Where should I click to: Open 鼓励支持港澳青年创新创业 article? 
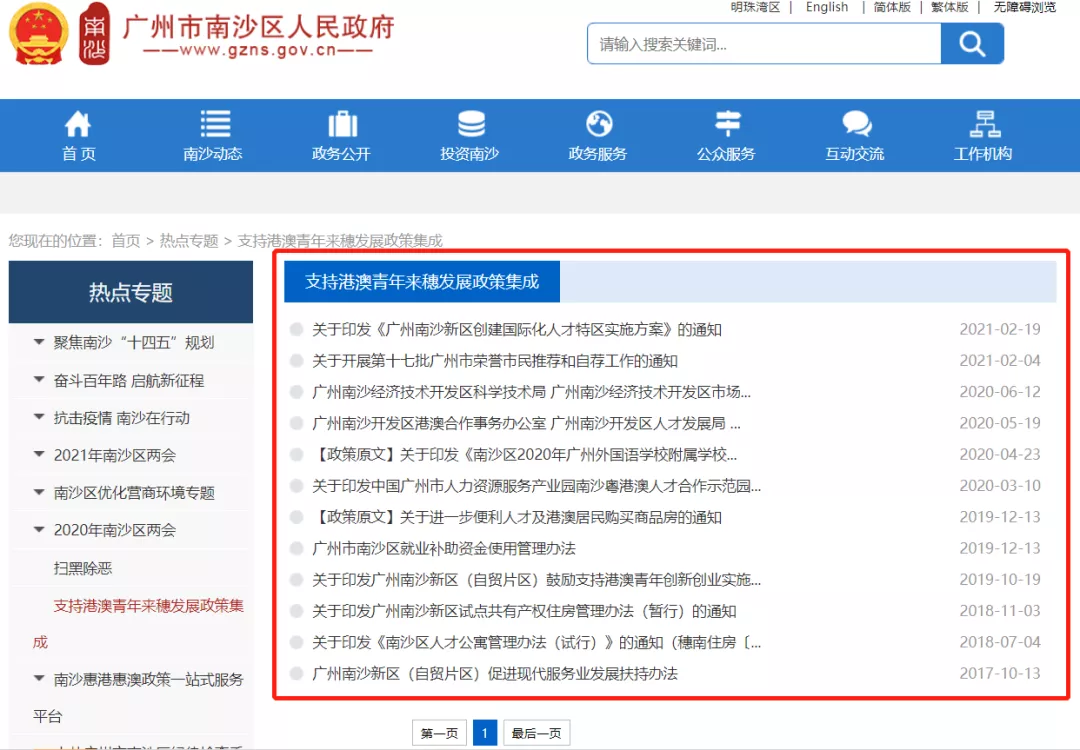[x=537, y=580]
